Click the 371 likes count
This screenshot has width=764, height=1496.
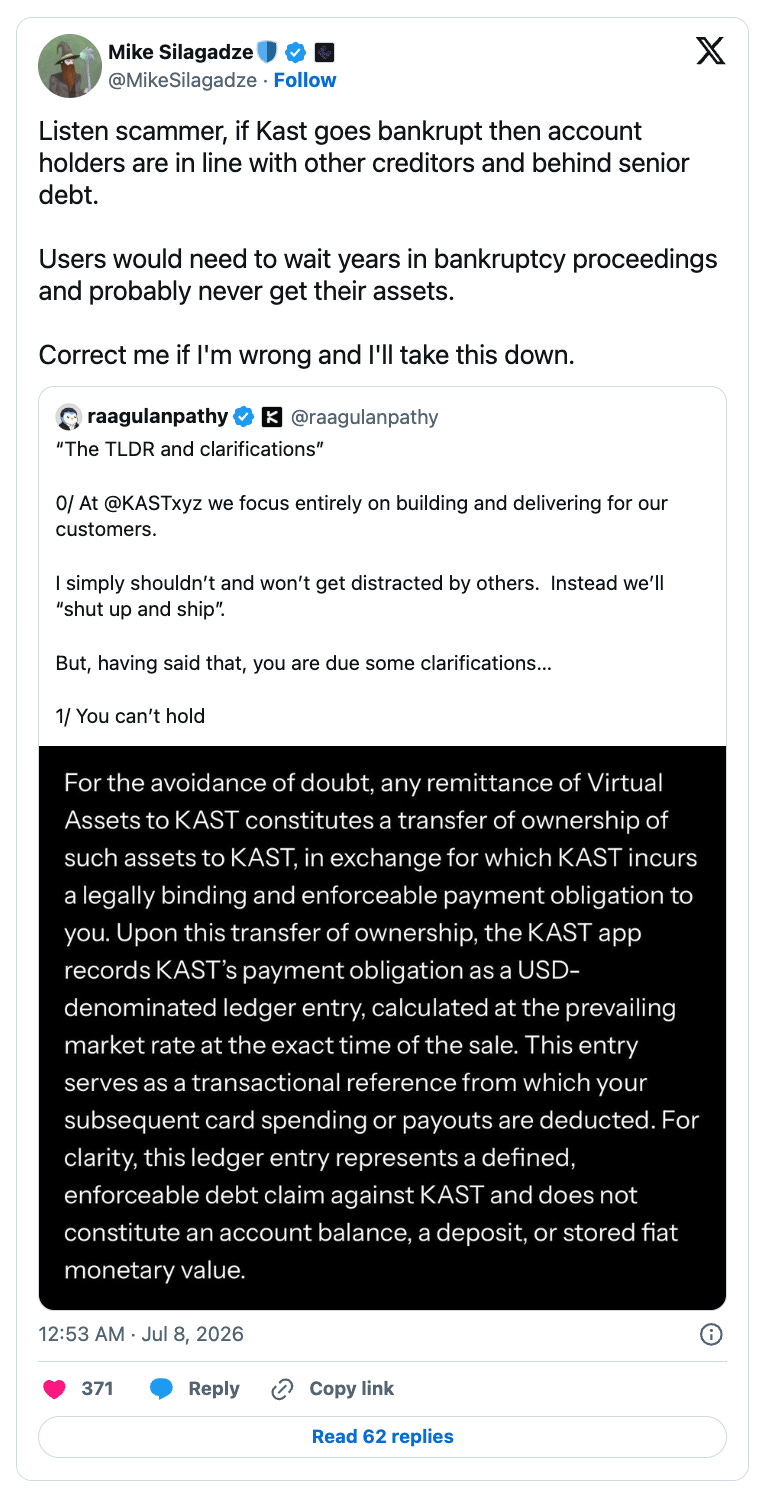[97, 1389]
